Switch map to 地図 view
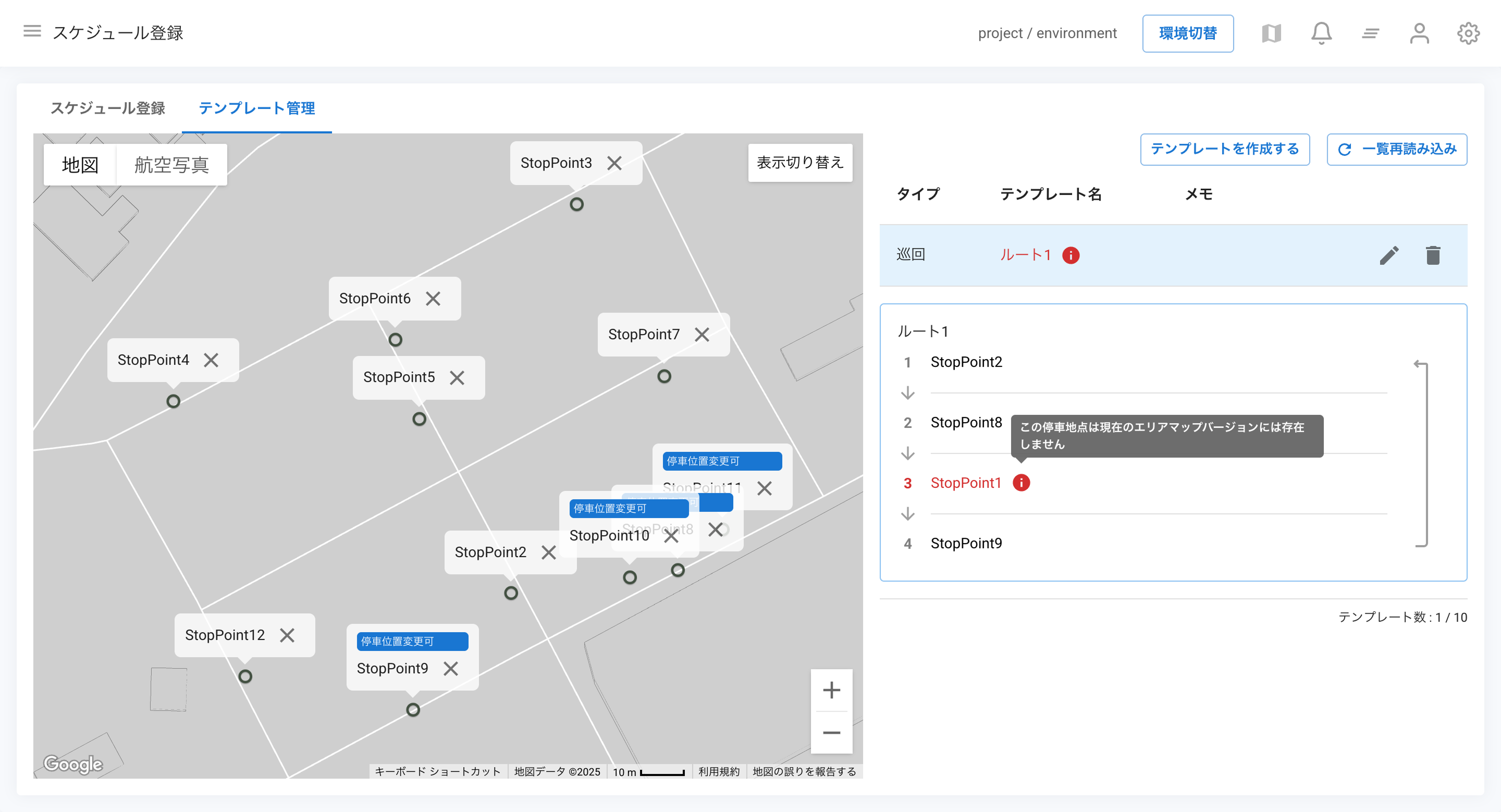This screenshot has width=1501, height=812. point(80,165)
